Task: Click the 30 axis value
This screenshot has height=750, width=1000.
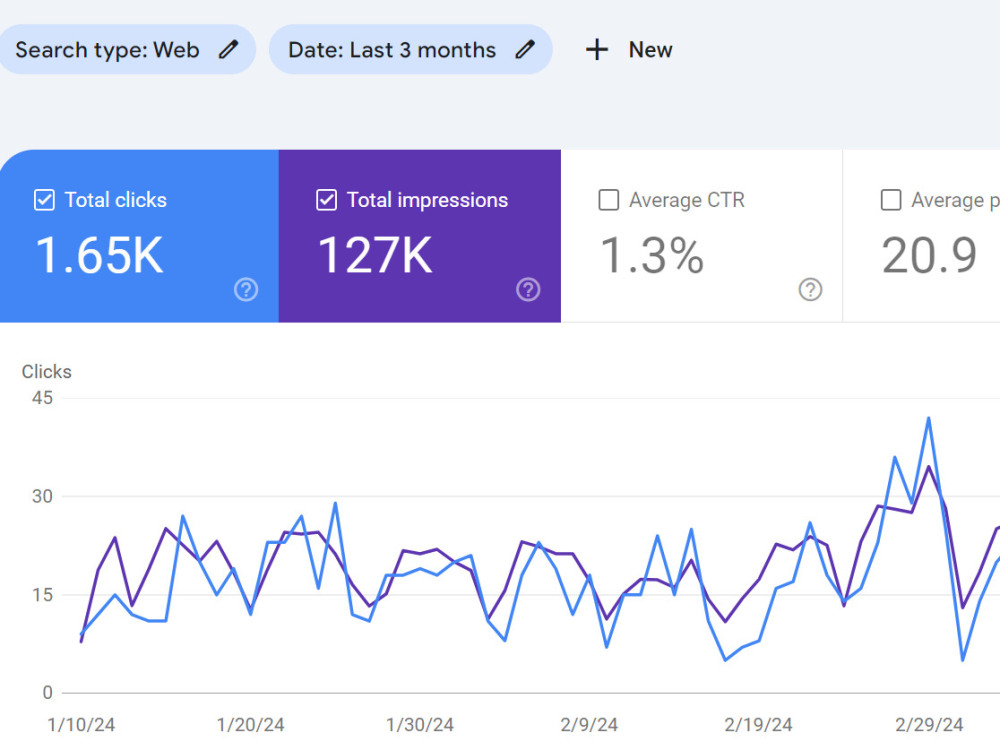Action: tap(42, 496)
